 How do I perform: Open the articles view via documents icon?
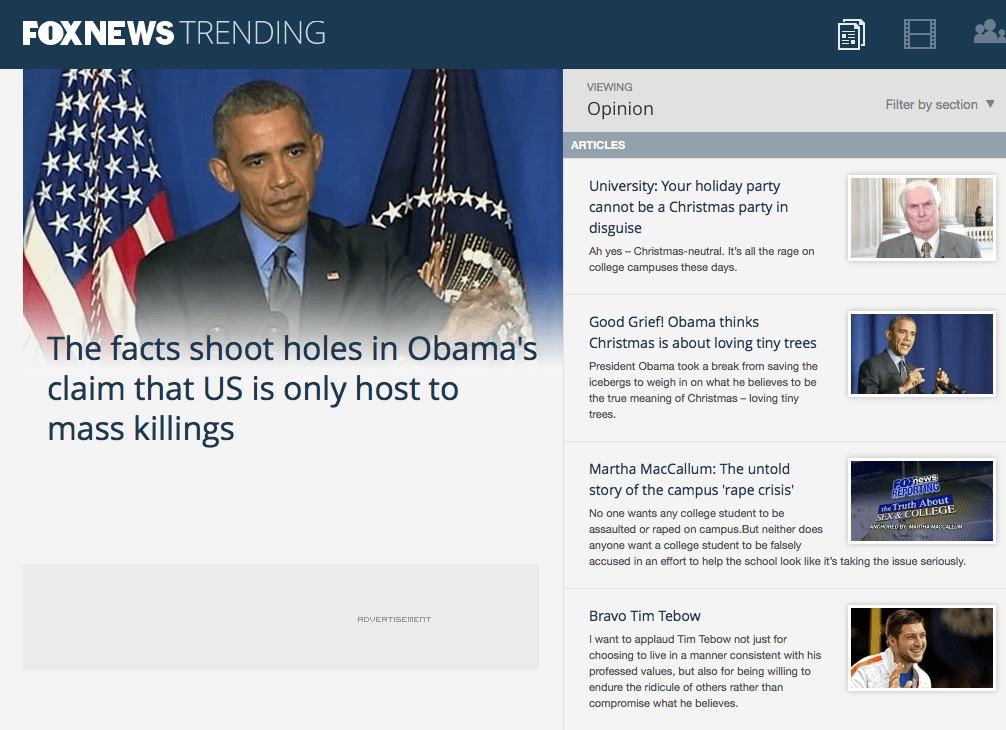[x=851, y=33]
